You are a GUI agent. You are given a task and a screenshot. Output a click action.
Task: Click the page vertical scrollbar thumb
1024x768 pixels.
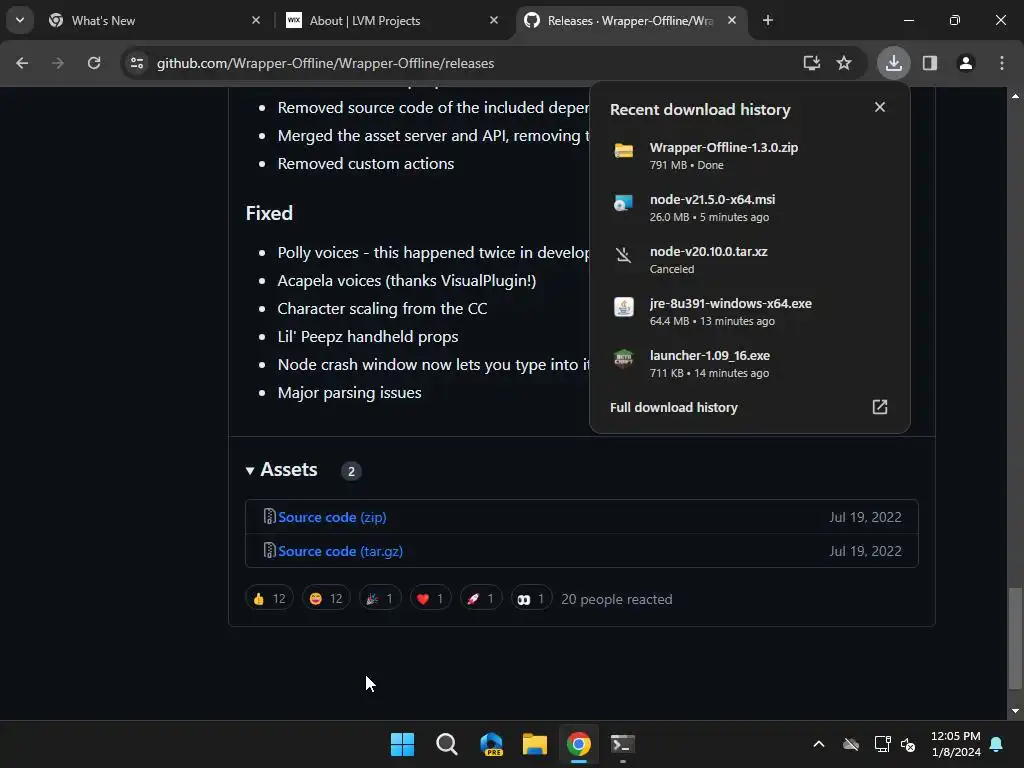click(1015, 638)
